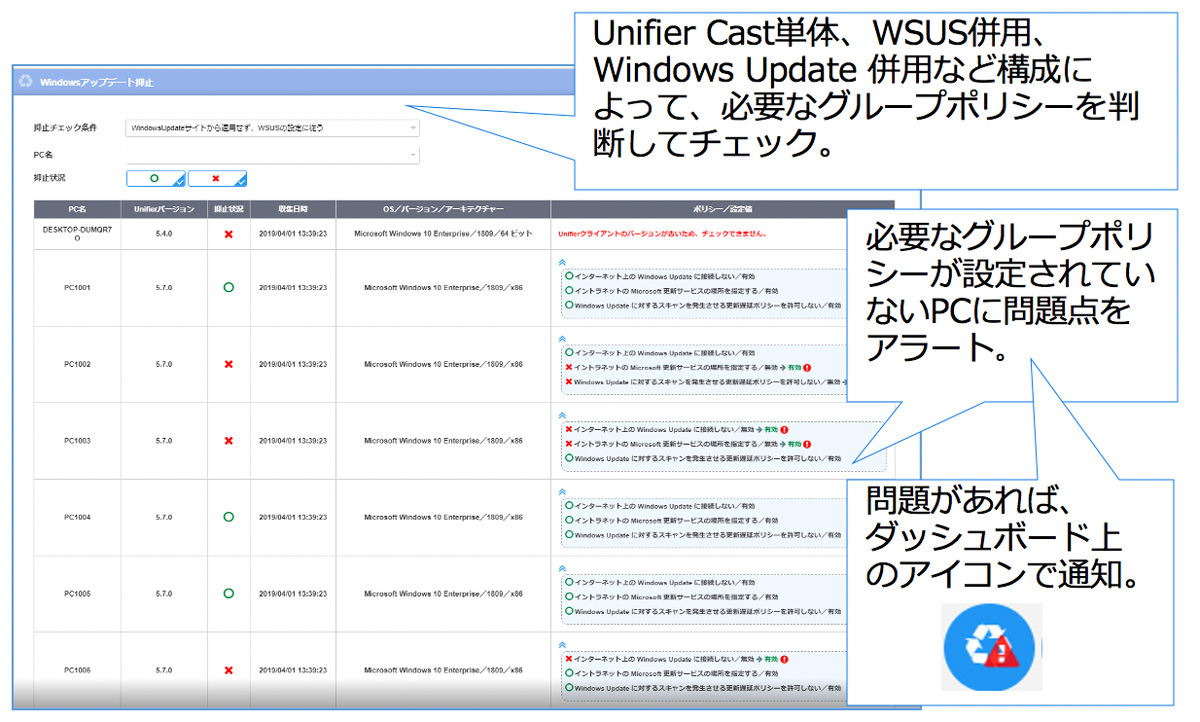The width and height of the screenshot is (1200, 722).
Task: Collapse PC1003 policy details chevron
Action: 562,414
